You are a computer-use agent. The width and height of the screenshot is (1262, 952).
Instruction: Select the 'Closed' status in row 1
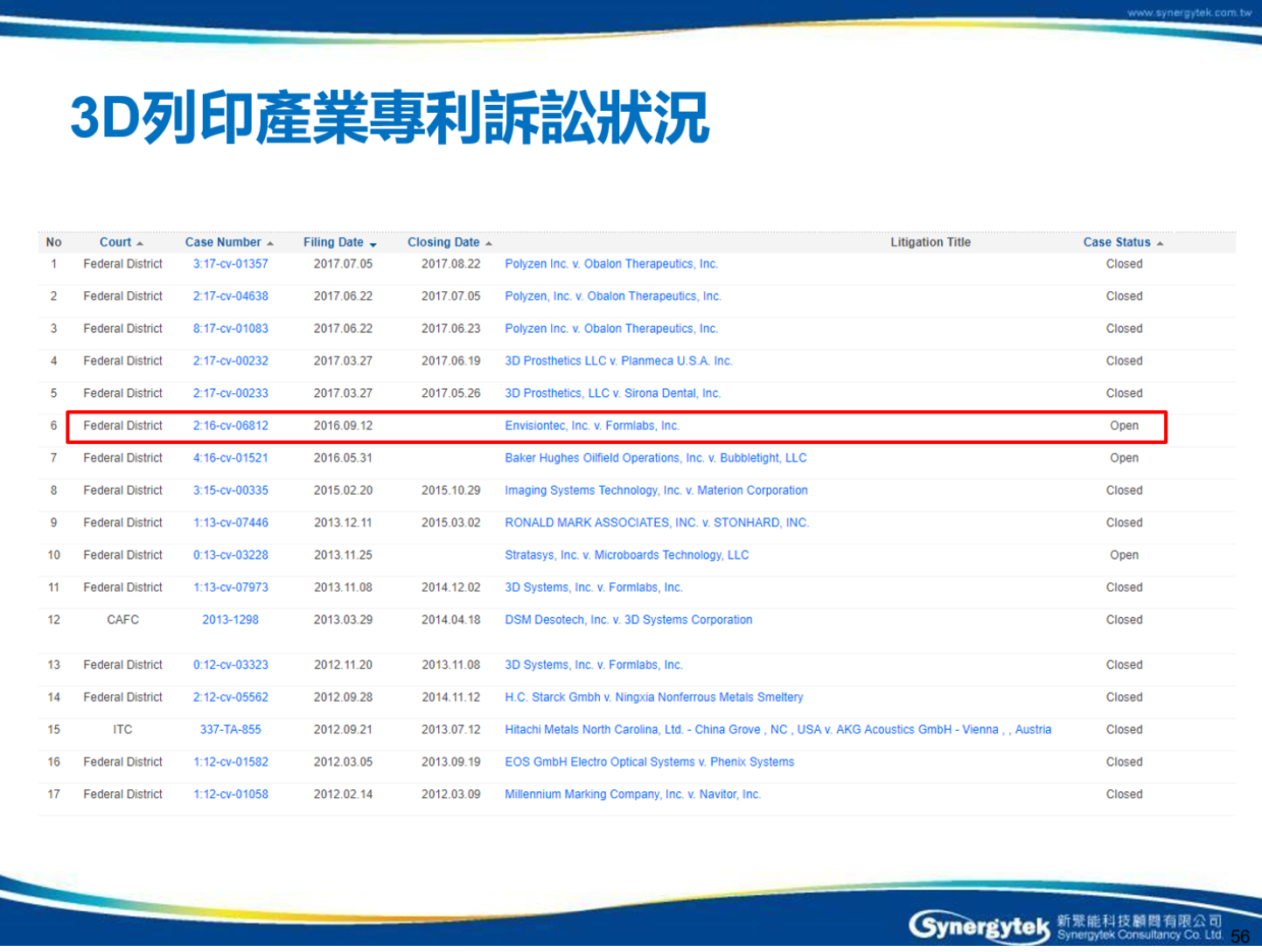[x=1125, y=264]
